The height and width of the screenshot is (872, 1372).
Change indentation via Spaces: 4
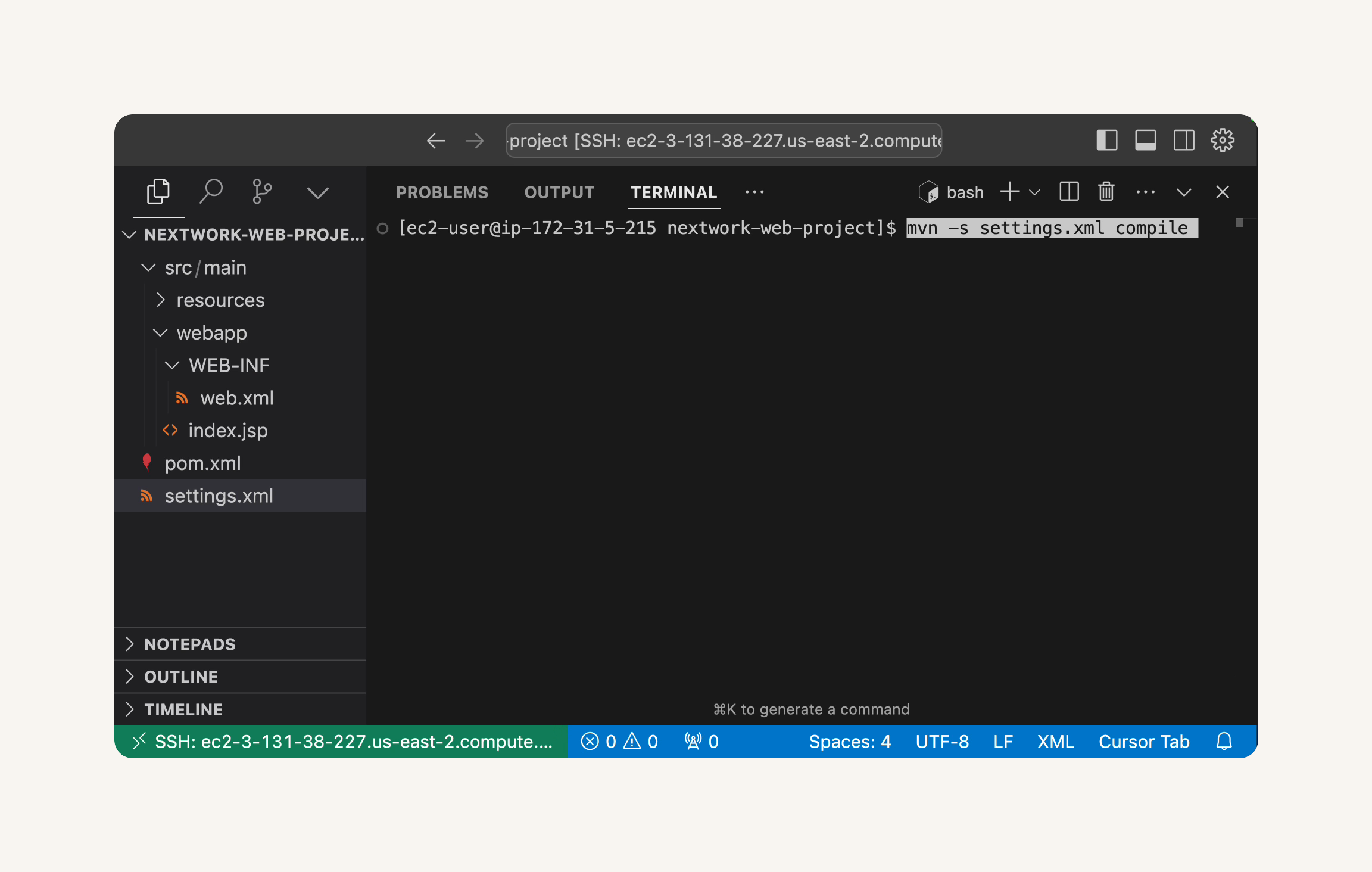pos(850,742)
